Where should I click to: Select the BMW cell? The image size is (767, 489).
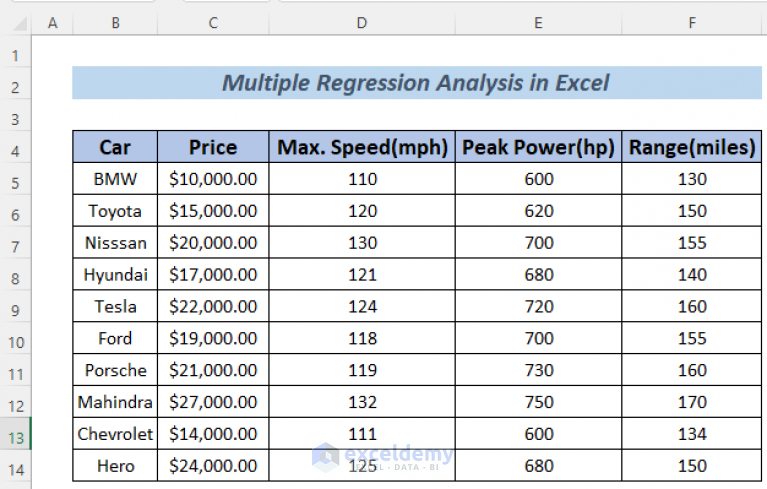tap(115, 179)
